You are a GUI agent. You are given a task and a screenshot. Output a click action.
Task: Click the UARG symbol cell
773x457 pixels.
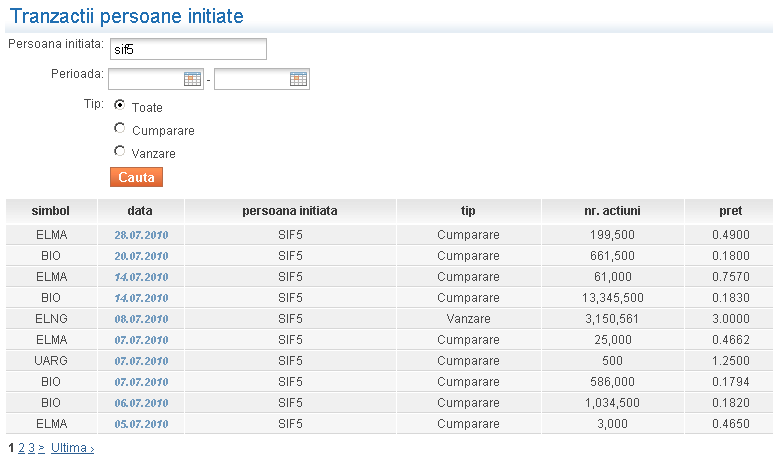click(51, 361)
